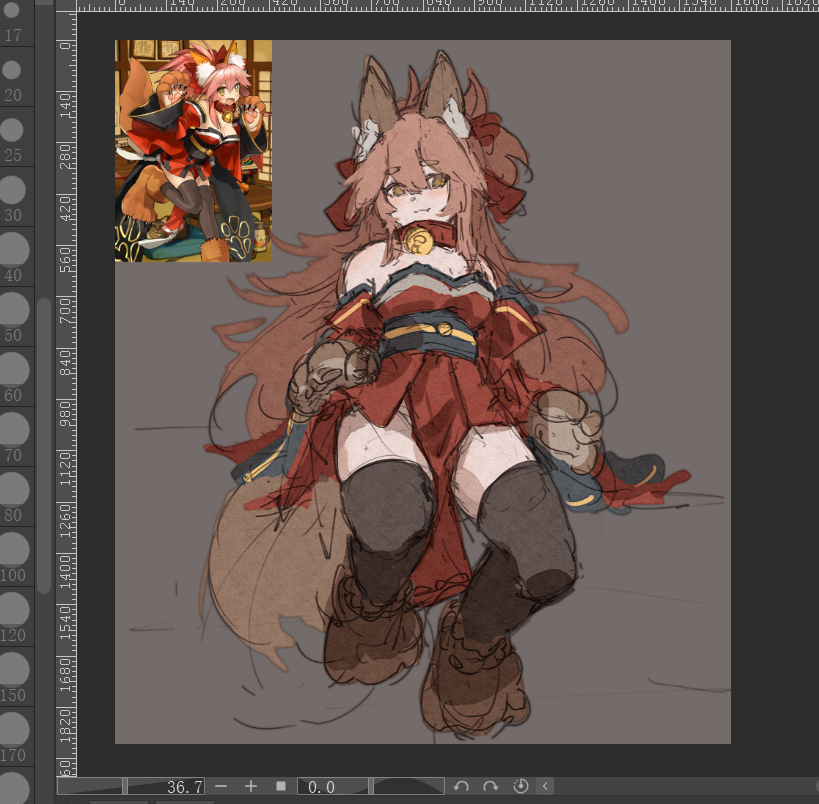Rotate canvas view clockwise
Viewport: 819px width, 804px height.
pyautogui.click(x=491, y=786)
